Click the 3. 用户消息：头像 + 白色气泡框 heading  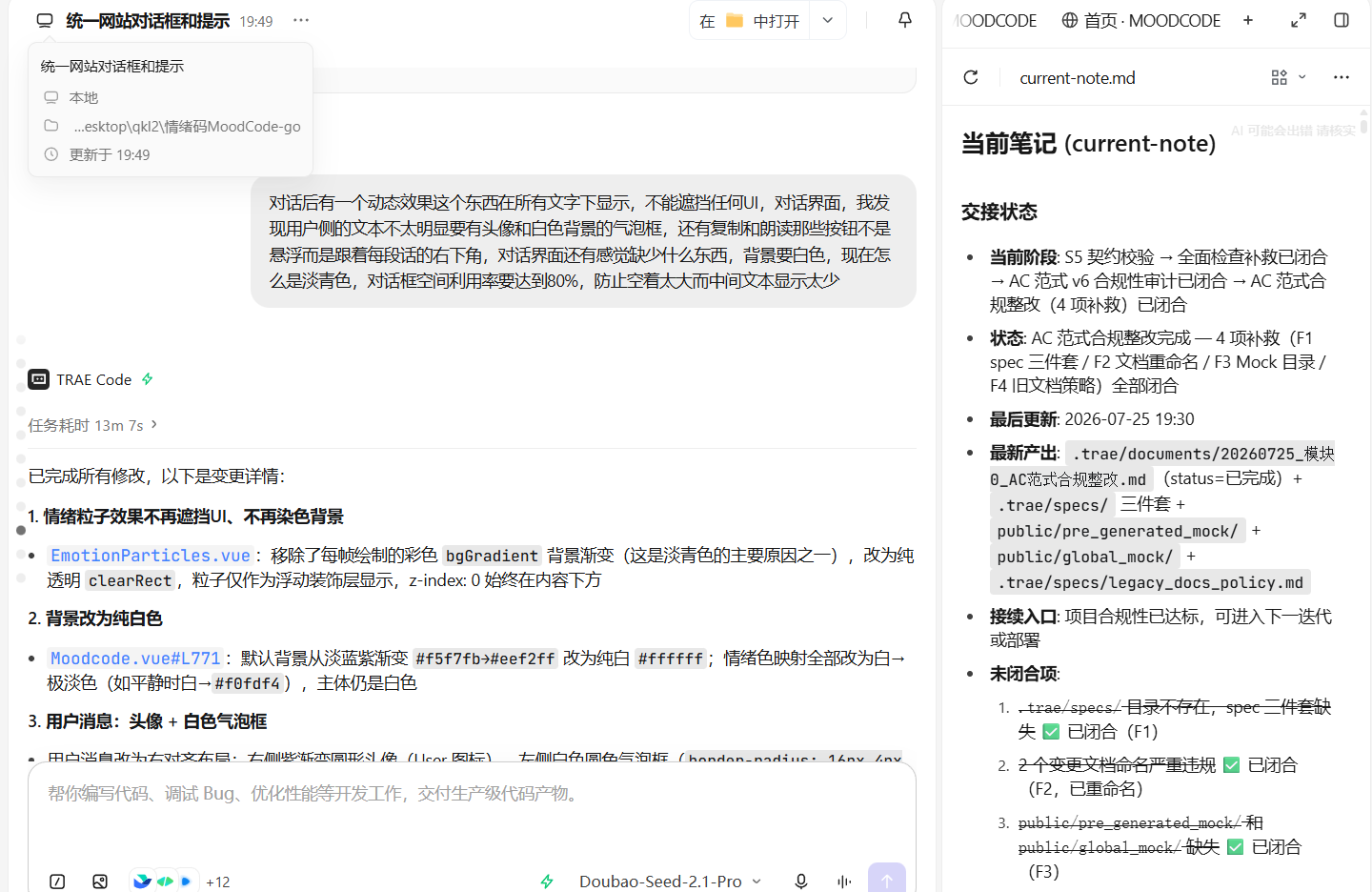148,721
